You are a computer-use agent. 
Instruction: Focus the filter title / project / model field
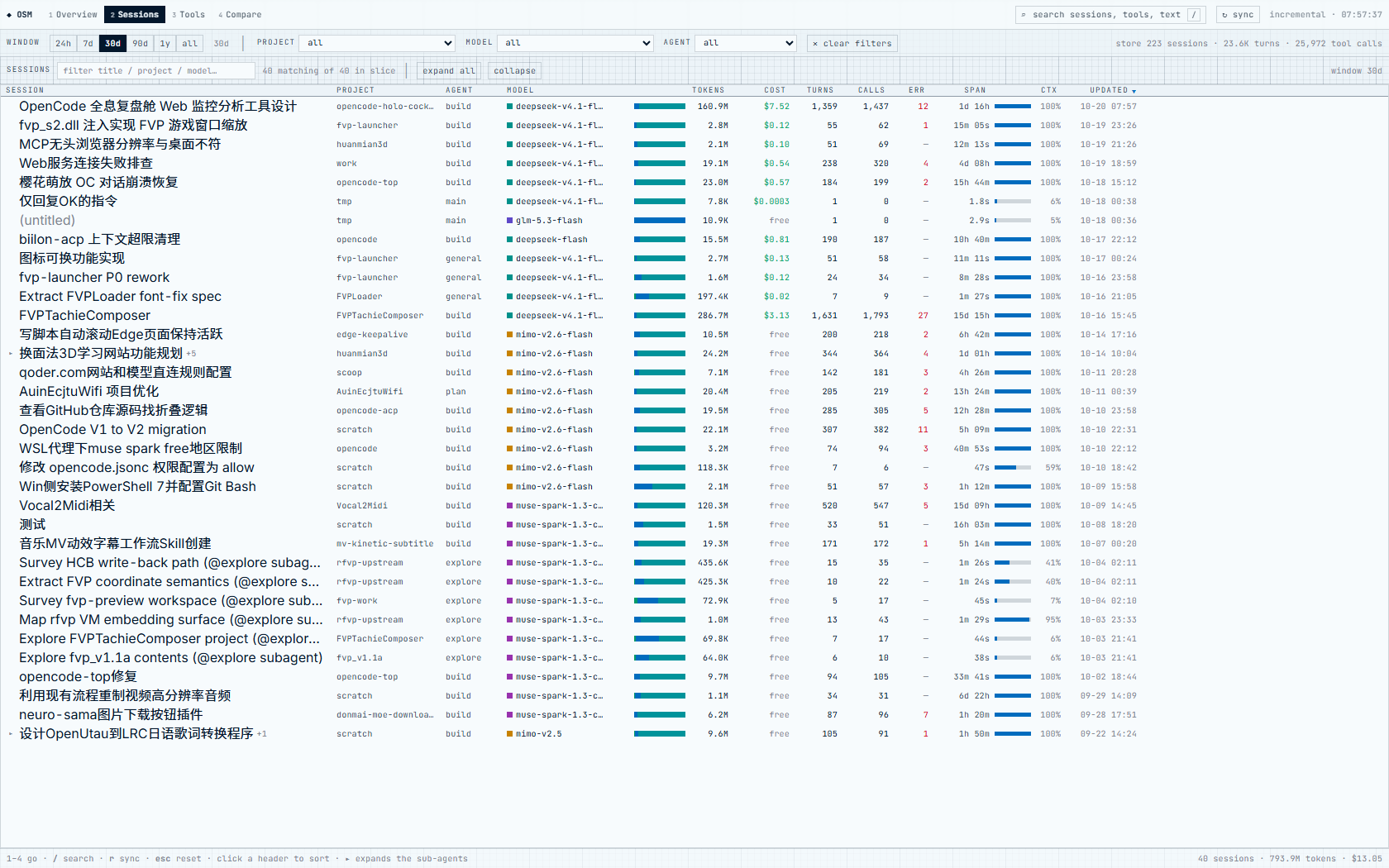pos(156,70)
